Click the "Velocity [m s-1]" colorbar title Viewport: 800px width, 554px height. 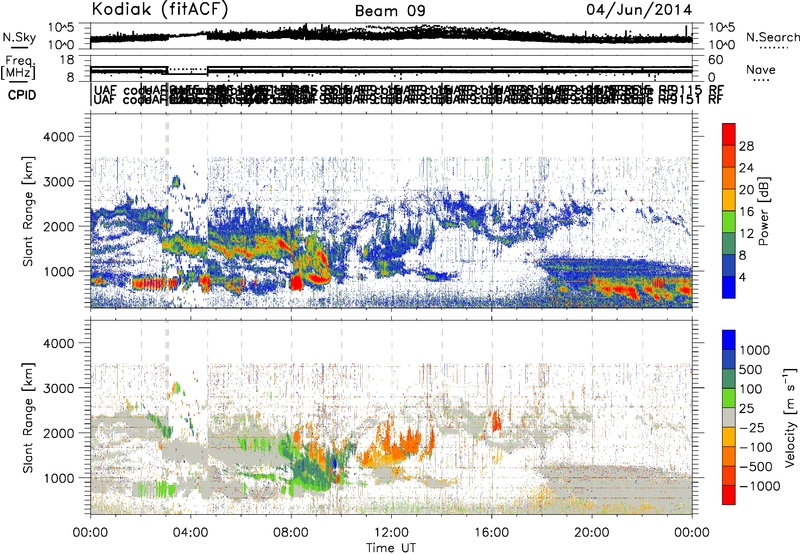pyautogui.click(x=790, y=416)
